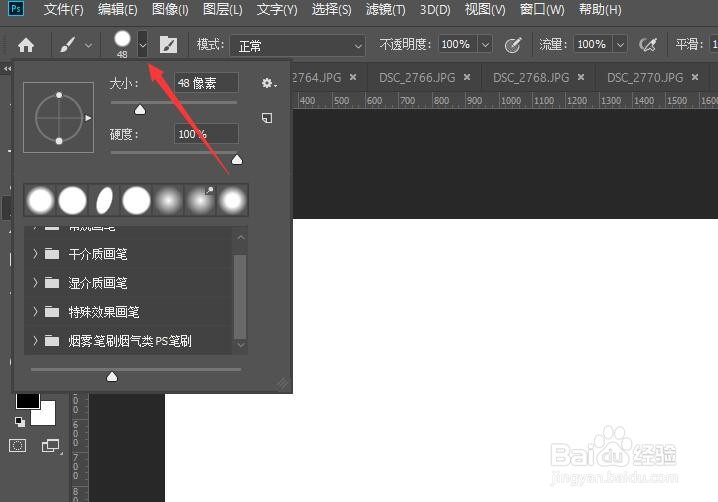
Task: Expand the 烟雾笔刷烟气类 PS笔刷 folder
Action: tap(35, 341)
